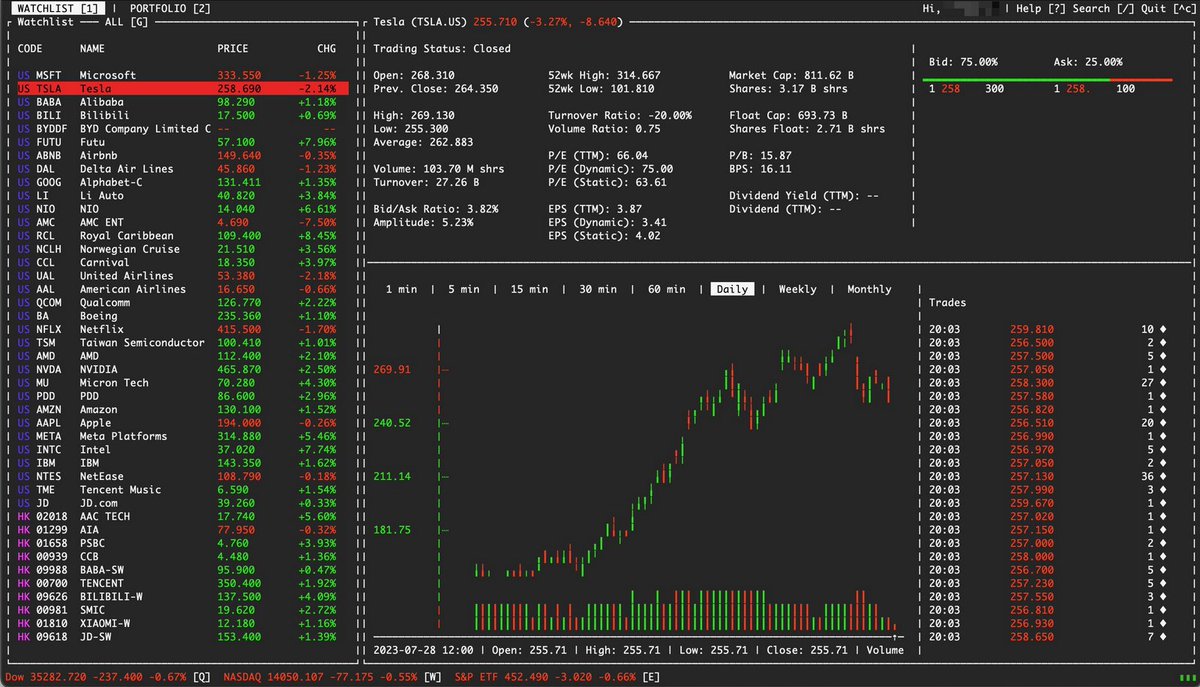This screenshot has height=687, width=1200.
Task: Select the ABNB Airbnb row
Action: pos(182,155)
